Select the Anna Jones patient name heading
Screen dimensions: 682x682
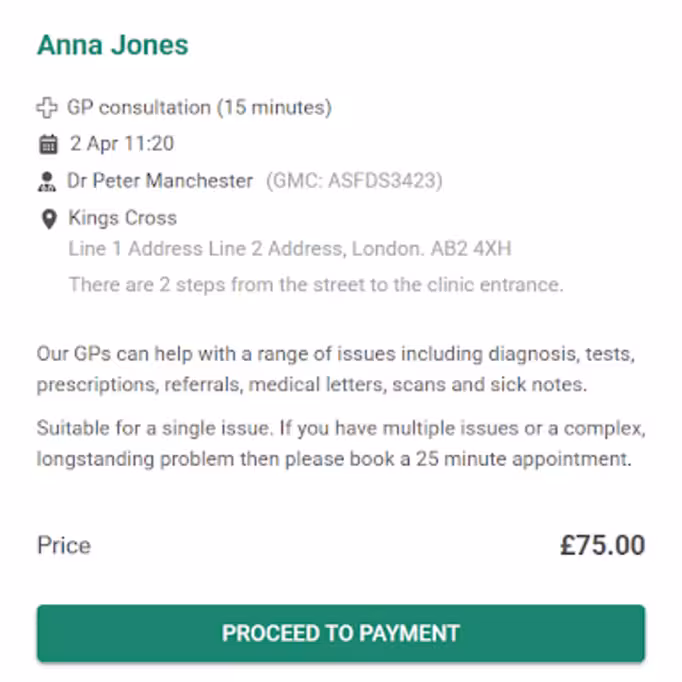(x=112, y=45)
